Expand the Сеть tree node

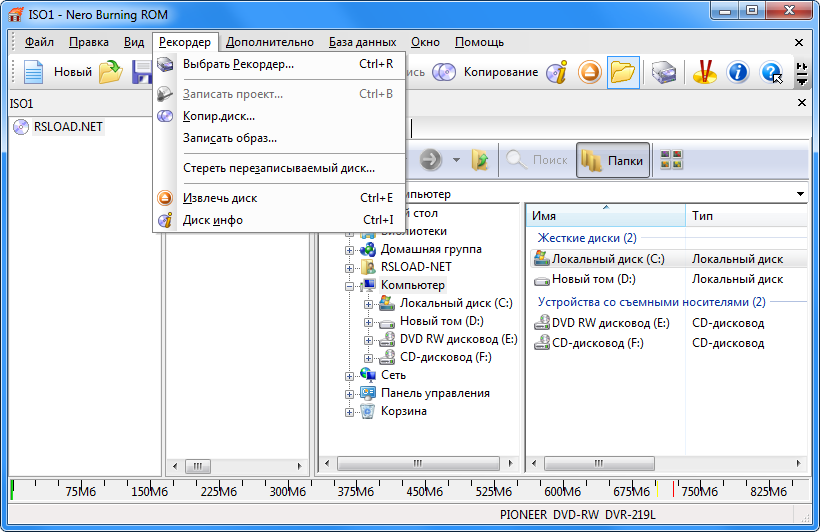click(x=349, y=376)
